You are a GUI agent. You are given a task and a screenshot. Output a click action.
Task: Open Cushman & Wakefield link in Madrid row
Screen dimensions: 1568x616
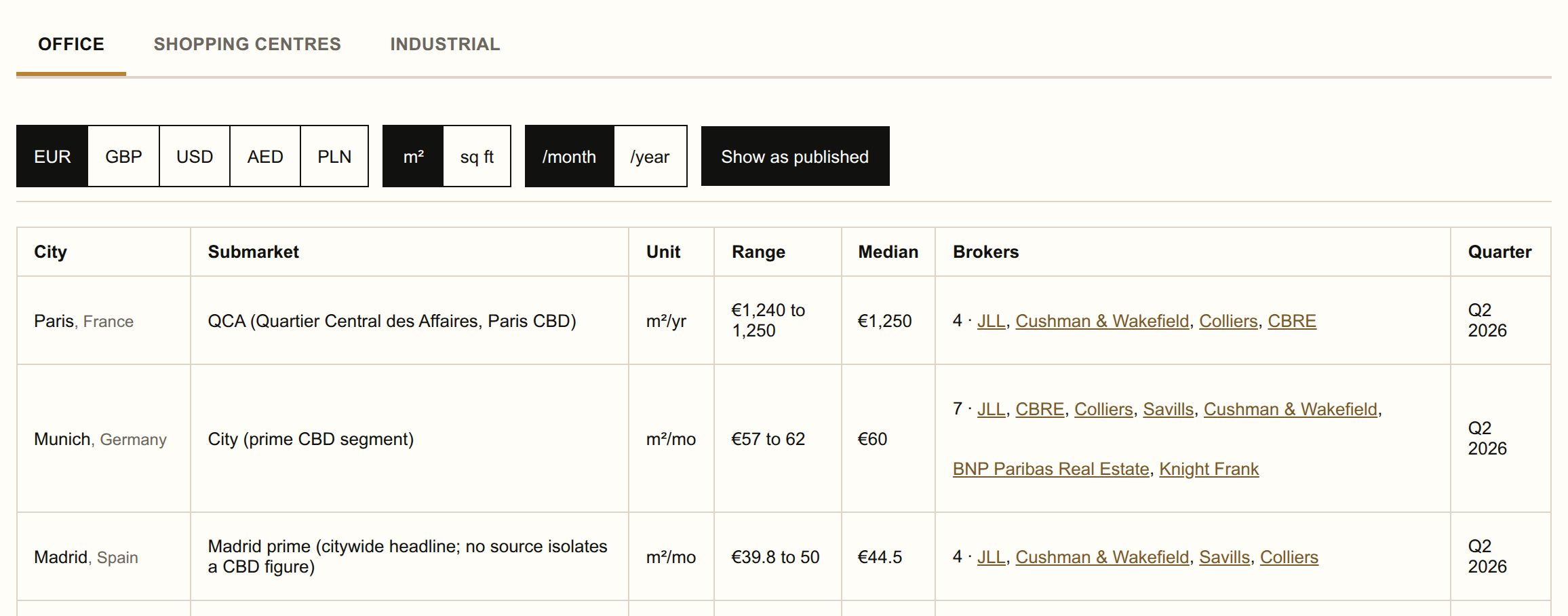(1102, 557)
